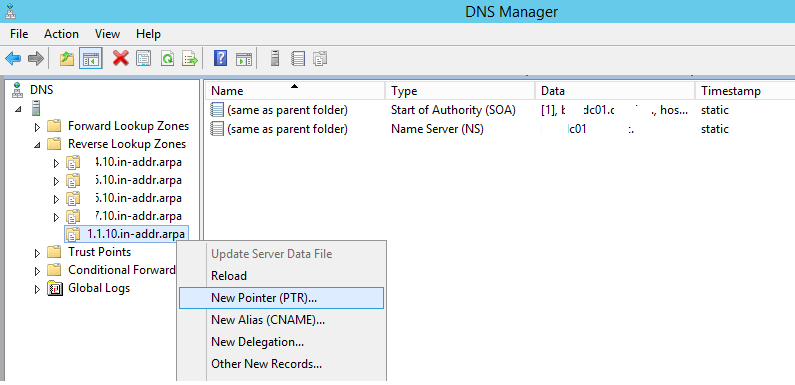Image resolution: width=795 pixels, height=385 pixels.
Task: Open the Help menu
Action: tap(149, 34)
